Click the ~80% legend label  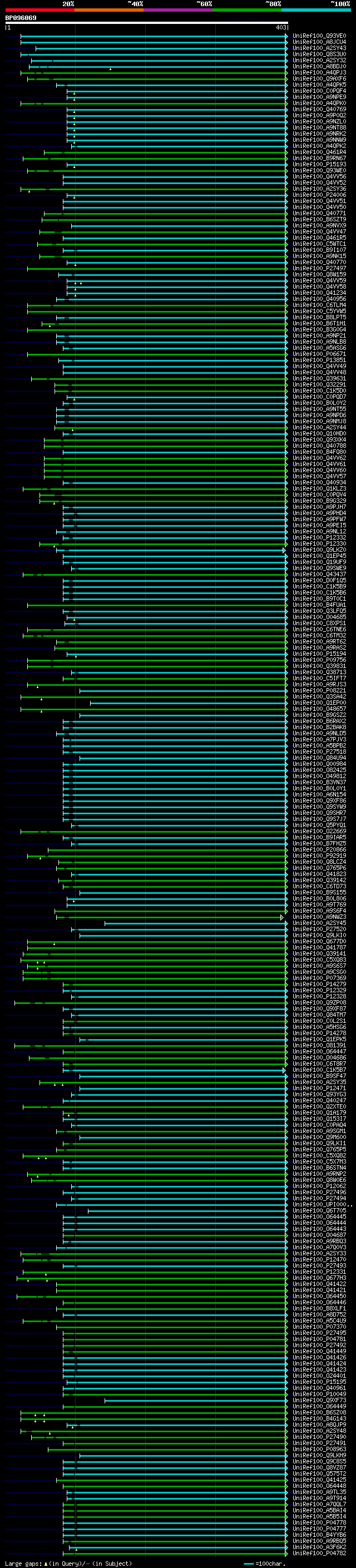pyautogui.click(x=273, y=4)
